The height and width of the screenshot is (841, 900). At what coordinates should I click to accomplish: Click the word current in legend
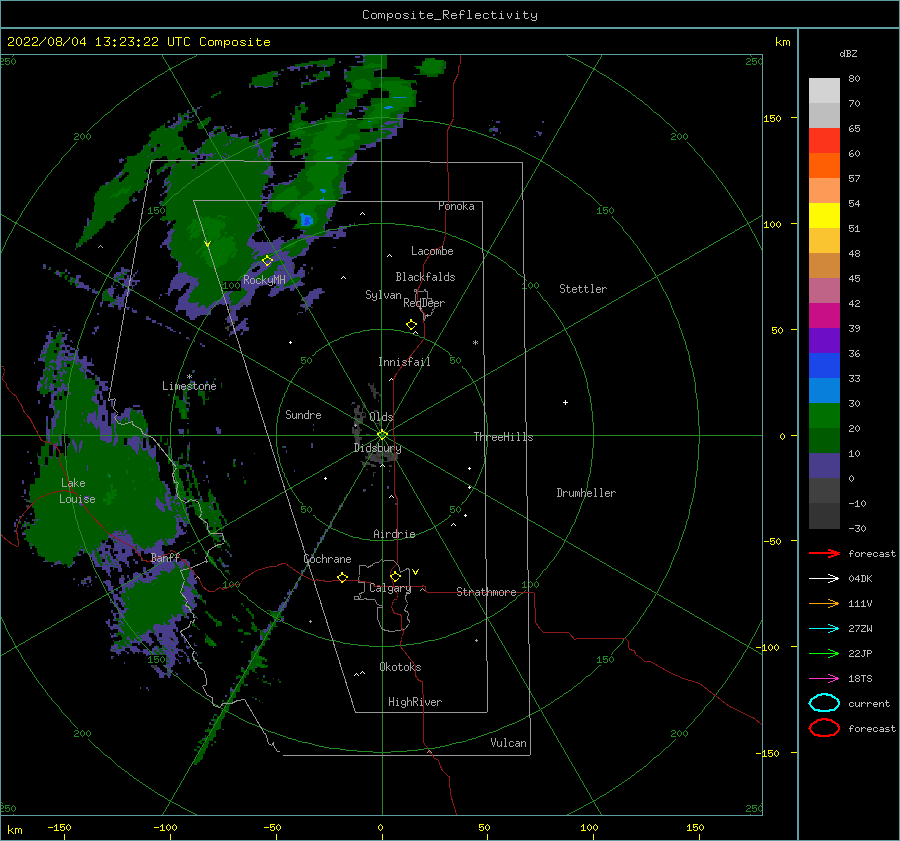(x=869, y=703)
